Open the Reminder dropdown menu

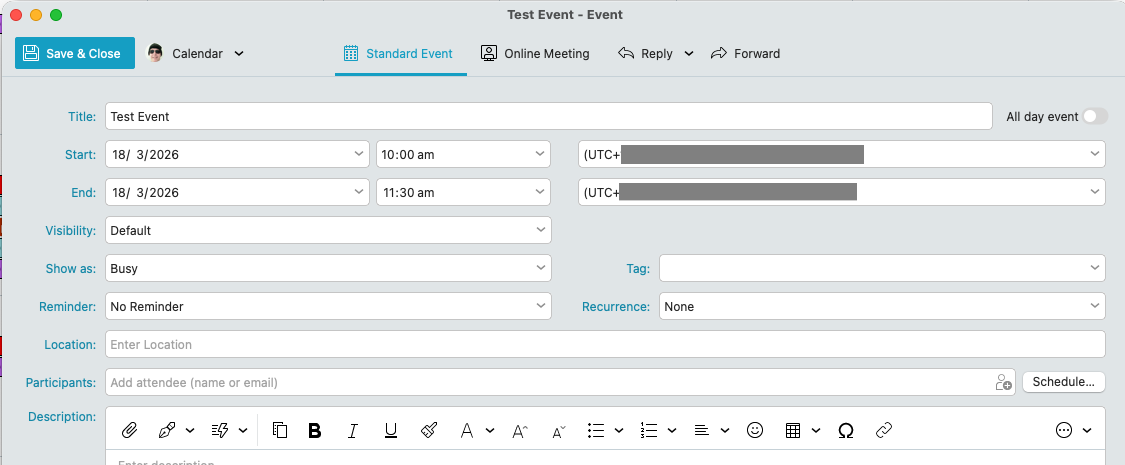328,307
